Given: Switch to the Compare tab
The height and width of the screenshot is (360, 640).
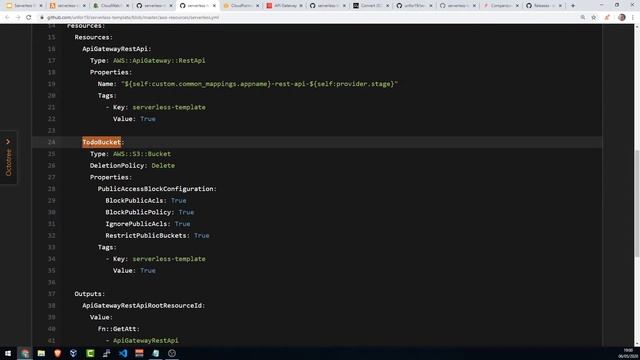Looking at the screenshot, I should 500,6.
